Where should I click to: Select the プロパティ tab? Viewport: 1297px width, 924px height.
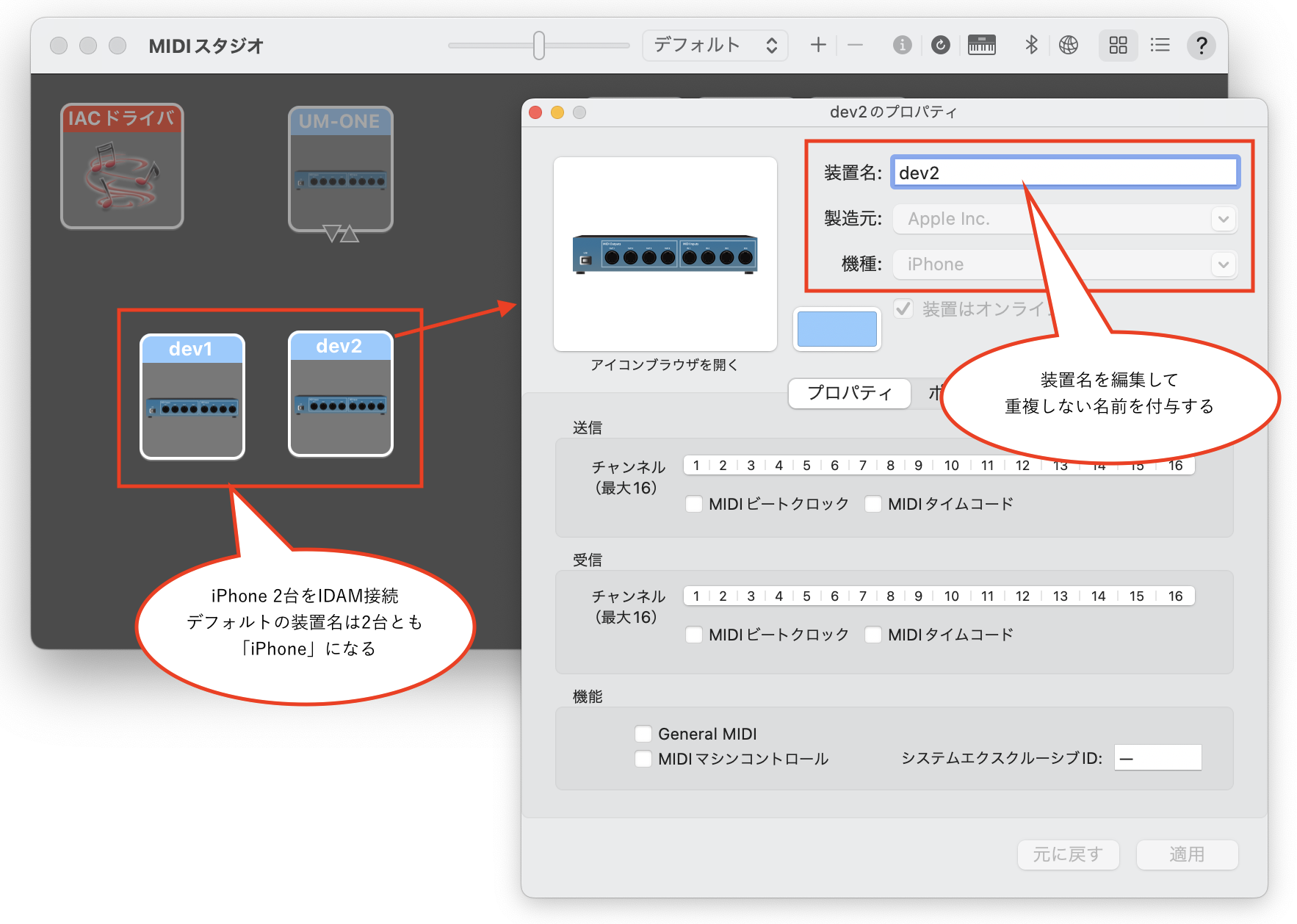click(850, 393)
